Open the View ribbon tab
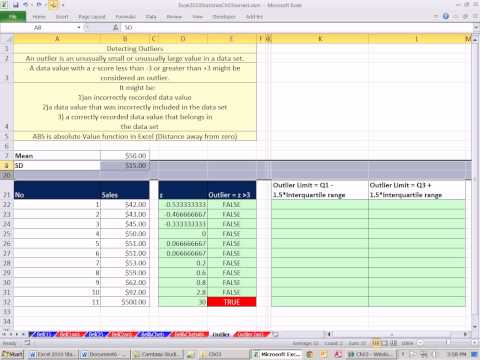Viewport: 480px width, 360px height. [x=197, y=16]
